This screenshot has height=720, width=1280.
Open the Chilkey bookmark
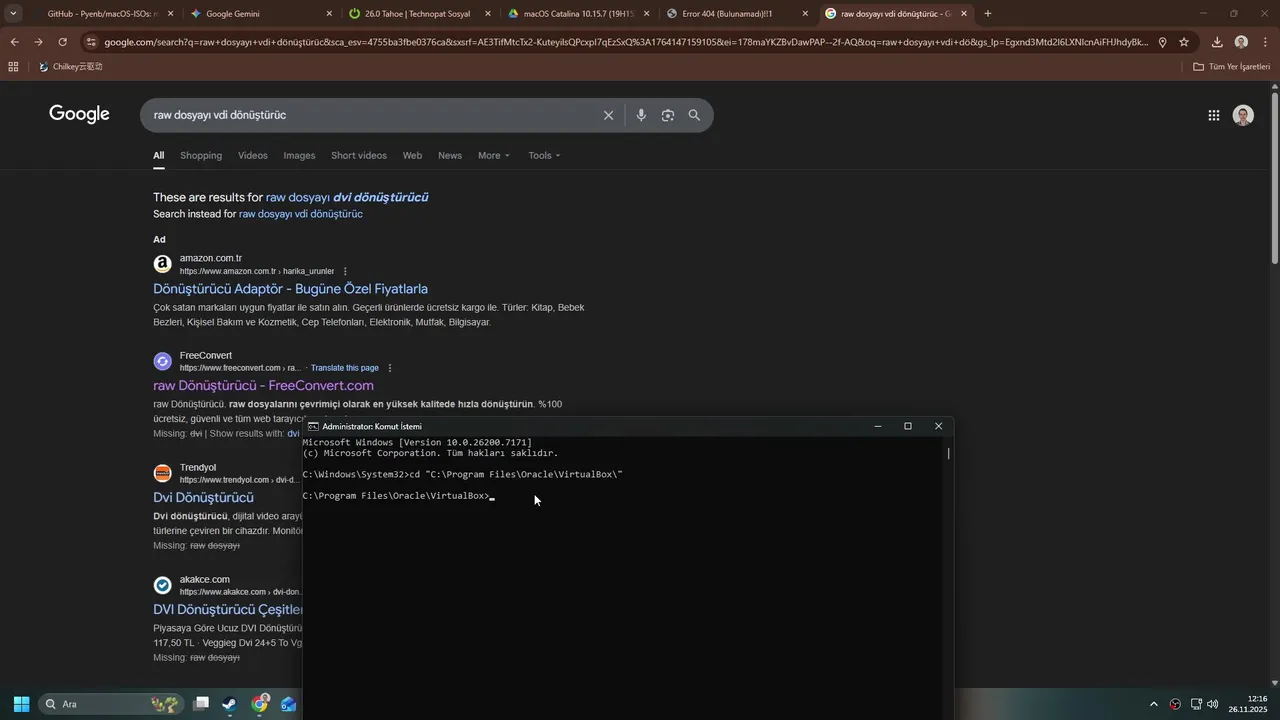tap(71, 67)
